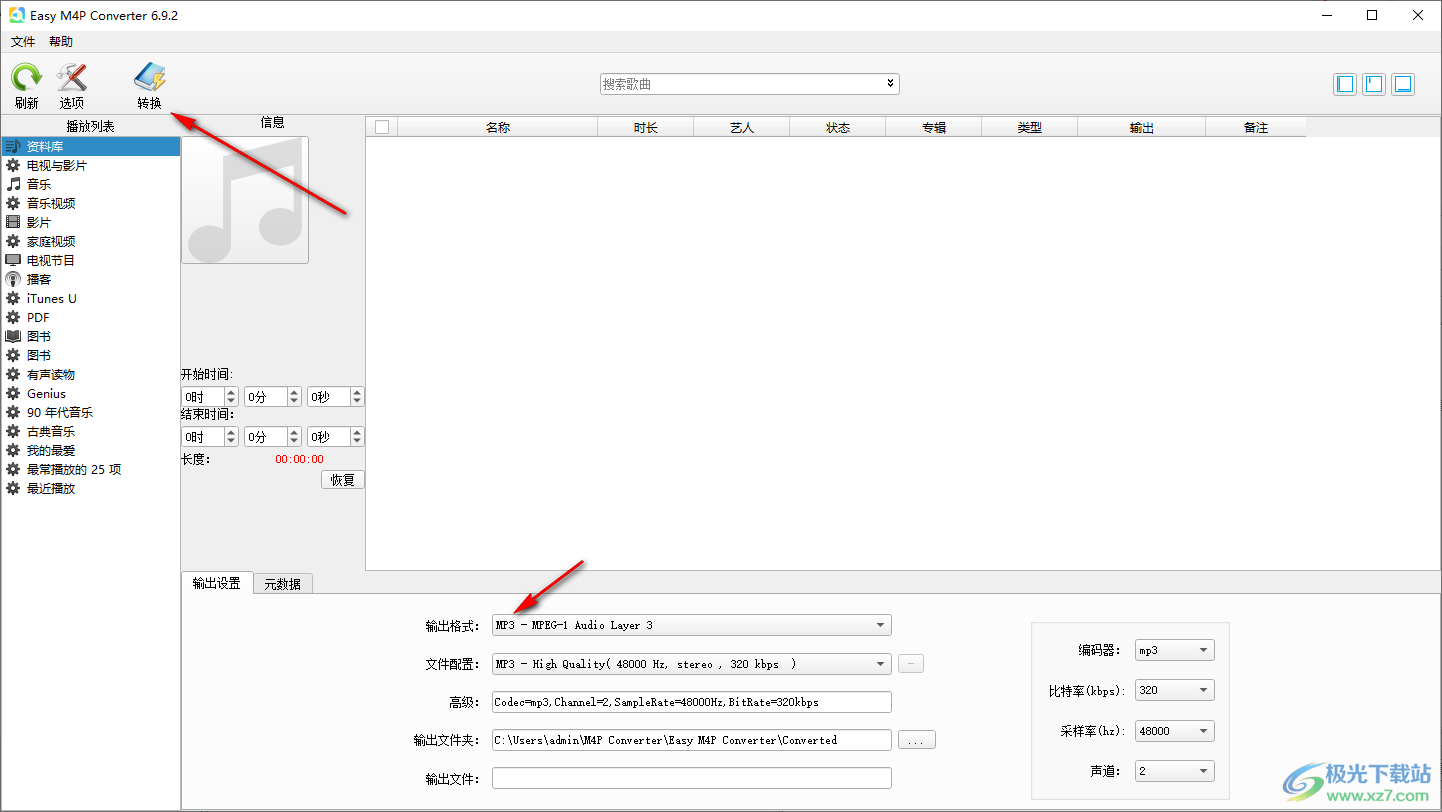Open 90 年代音乐 playlist
Image resolution: width=1442 pixels, height=812 pixels.
tap(91, 412)
